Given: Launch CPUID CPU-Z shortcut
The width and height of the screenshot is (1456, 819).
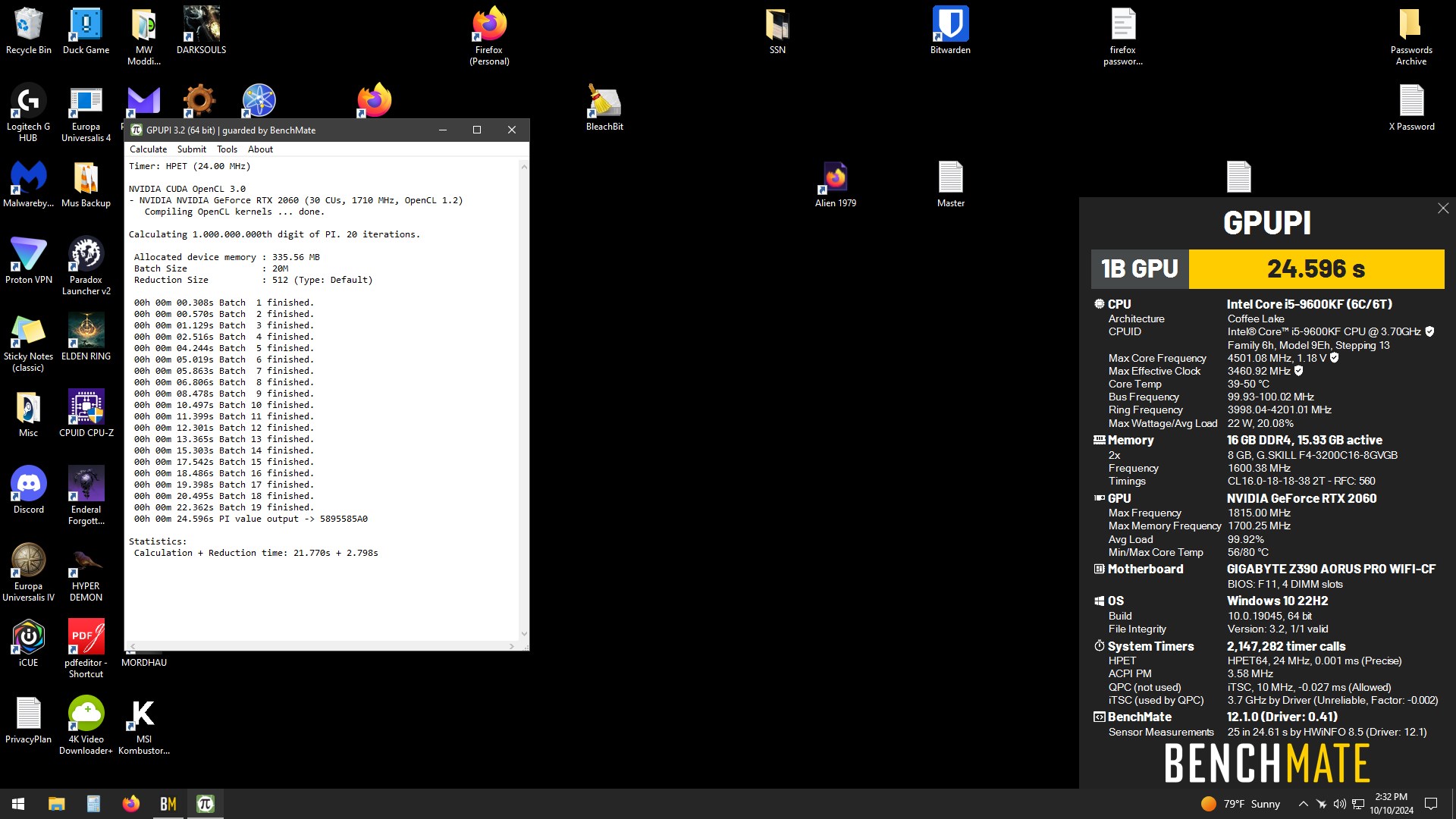Looking at the screenshot, I should [x=86, y=414].
